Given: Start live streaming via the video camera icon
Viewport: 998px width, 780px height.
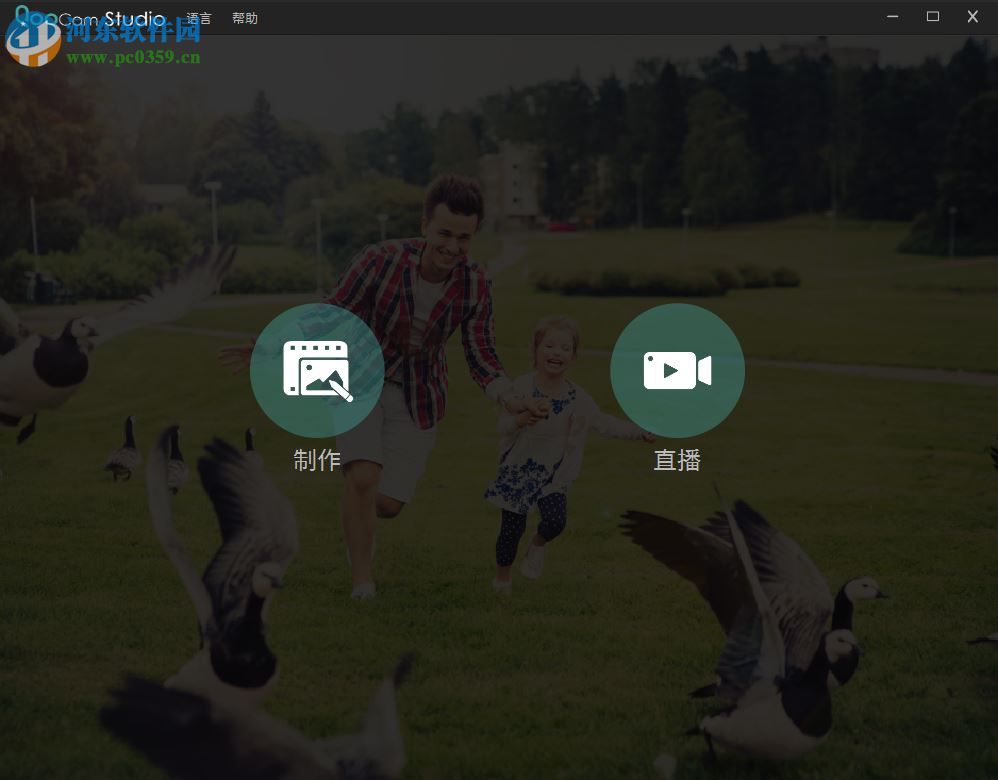Looking at the screenshot, I should coord(678,370).
